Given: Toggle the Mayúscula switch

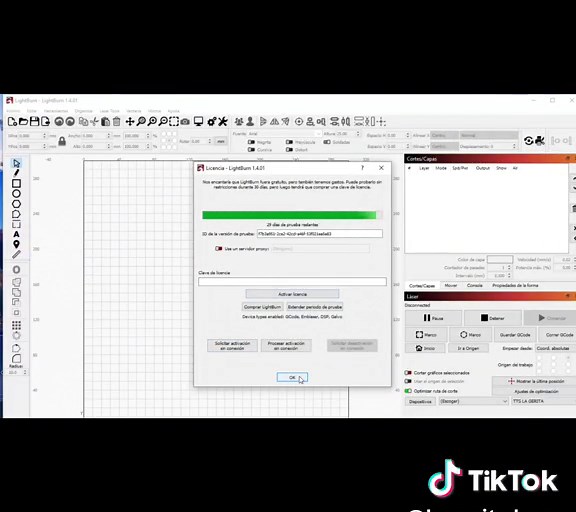Looking at the screenshot, I should tap(289, 142).
